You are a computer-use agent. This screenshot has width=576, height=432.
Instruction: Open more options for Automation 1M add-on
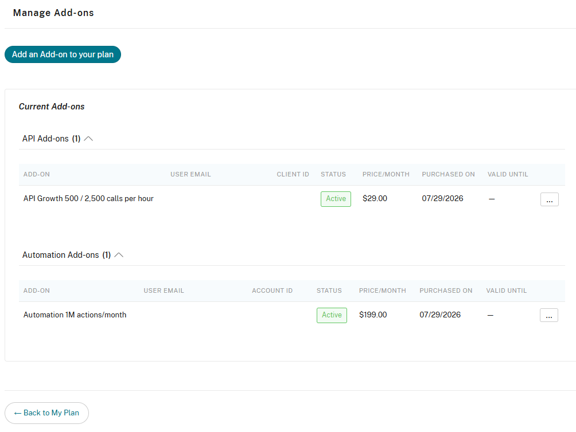pyautogui.click(x=549, y=315)
